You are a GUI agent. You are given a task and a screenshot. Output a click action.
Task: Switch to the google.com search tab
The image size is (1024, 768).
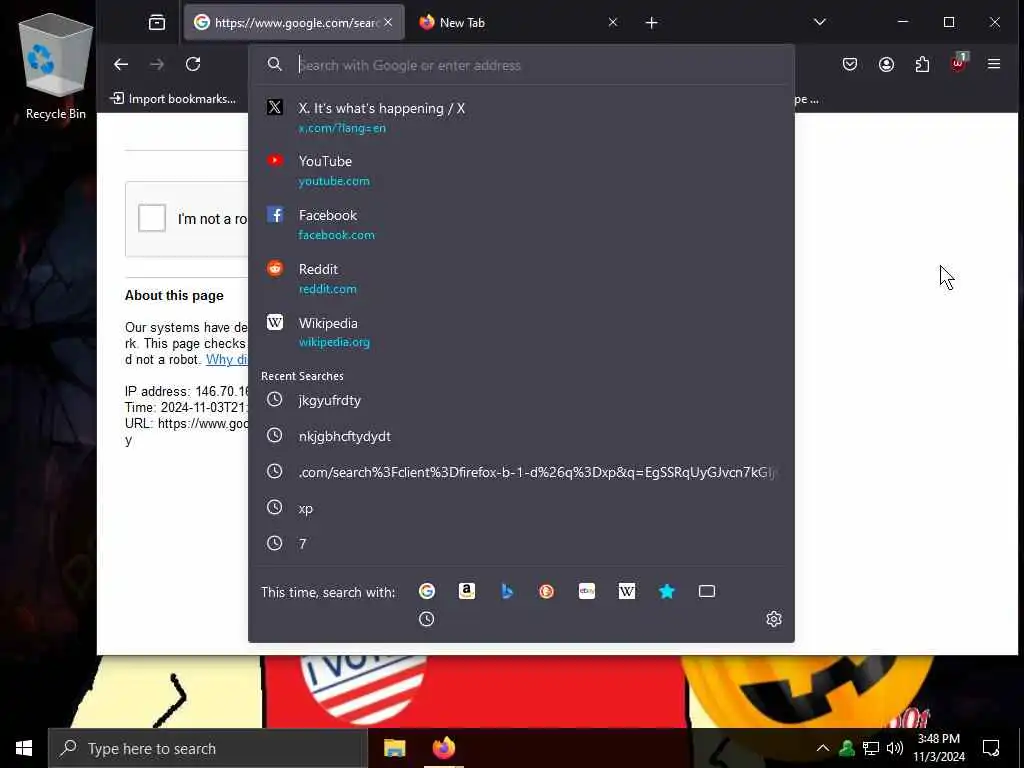295,23
